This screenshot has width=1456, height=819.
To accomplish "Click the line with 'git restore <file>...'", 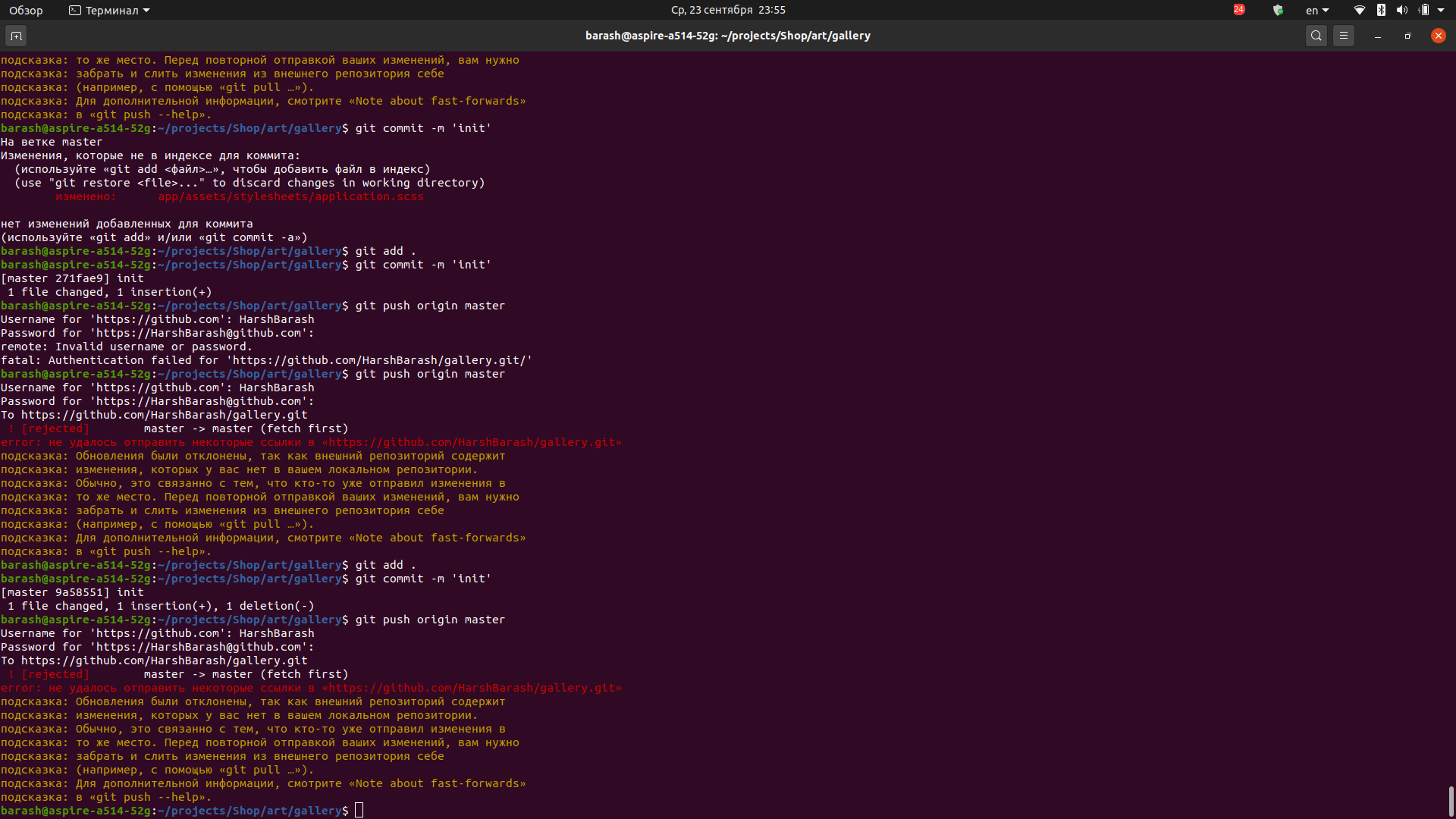I will (249, 183).
